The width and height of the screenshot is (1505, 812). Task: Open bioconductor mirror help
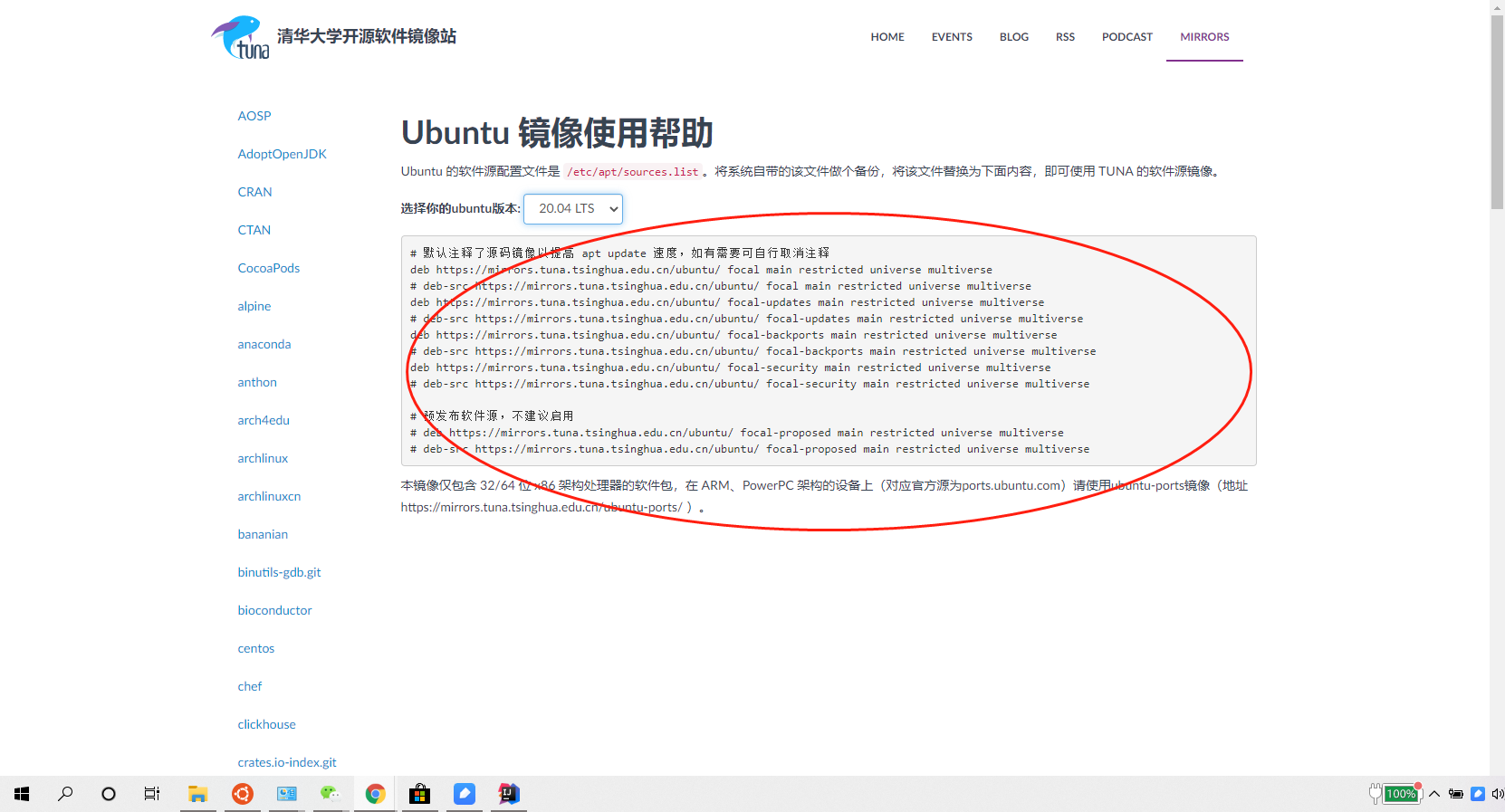pos(274,610)
